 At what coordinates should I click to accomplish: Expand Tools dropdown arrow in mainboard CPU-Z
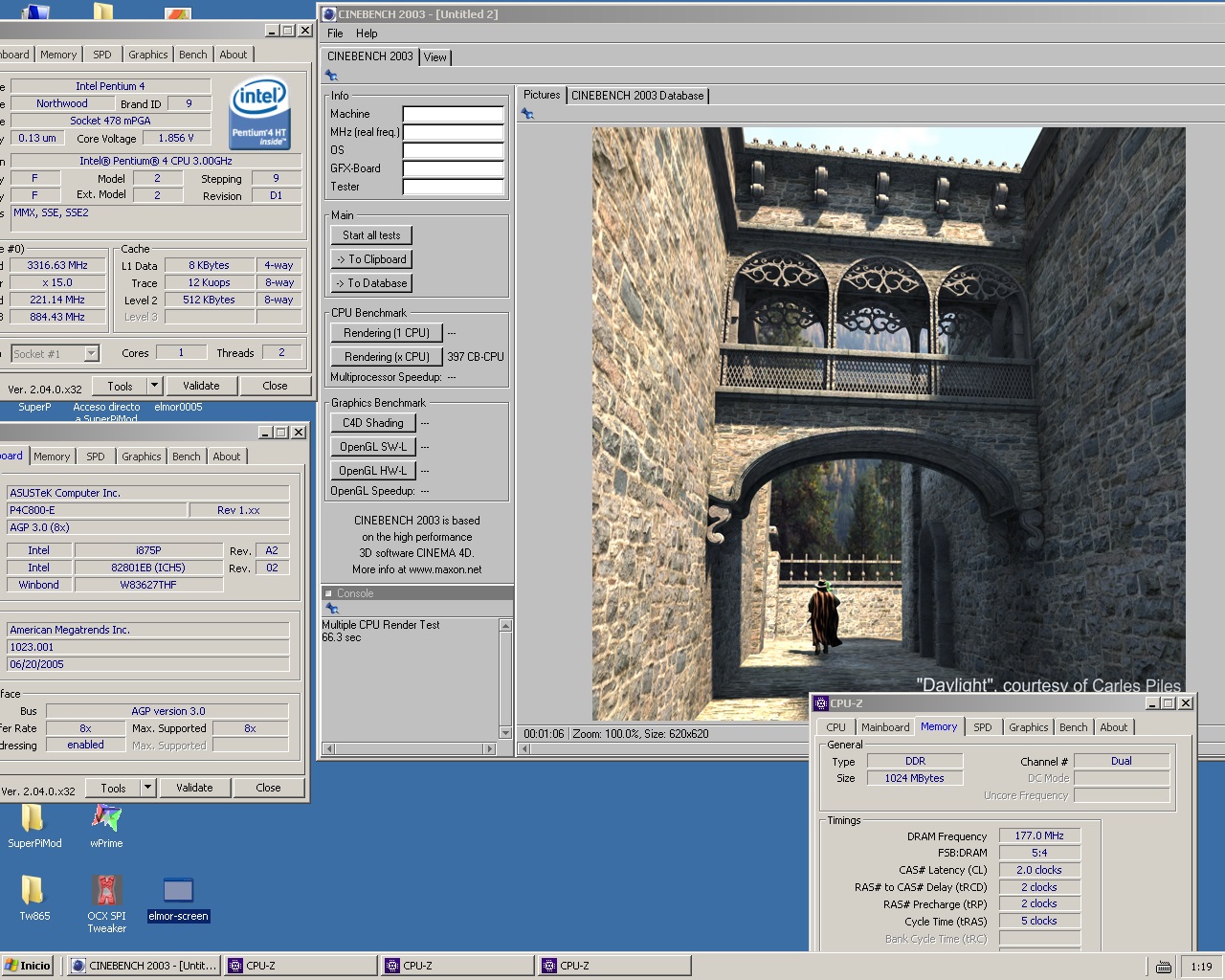[x=147, y=788]
